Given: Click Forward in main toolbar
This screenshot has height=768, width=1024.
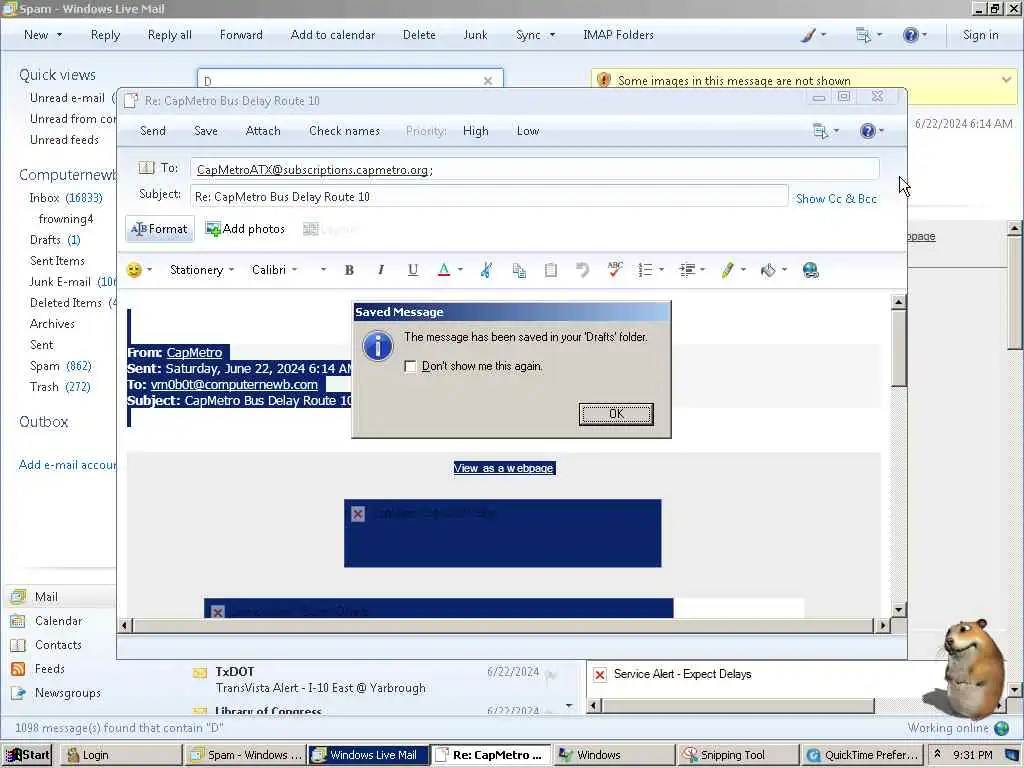Looking at the screenshot, I should [x=241, y=35].
